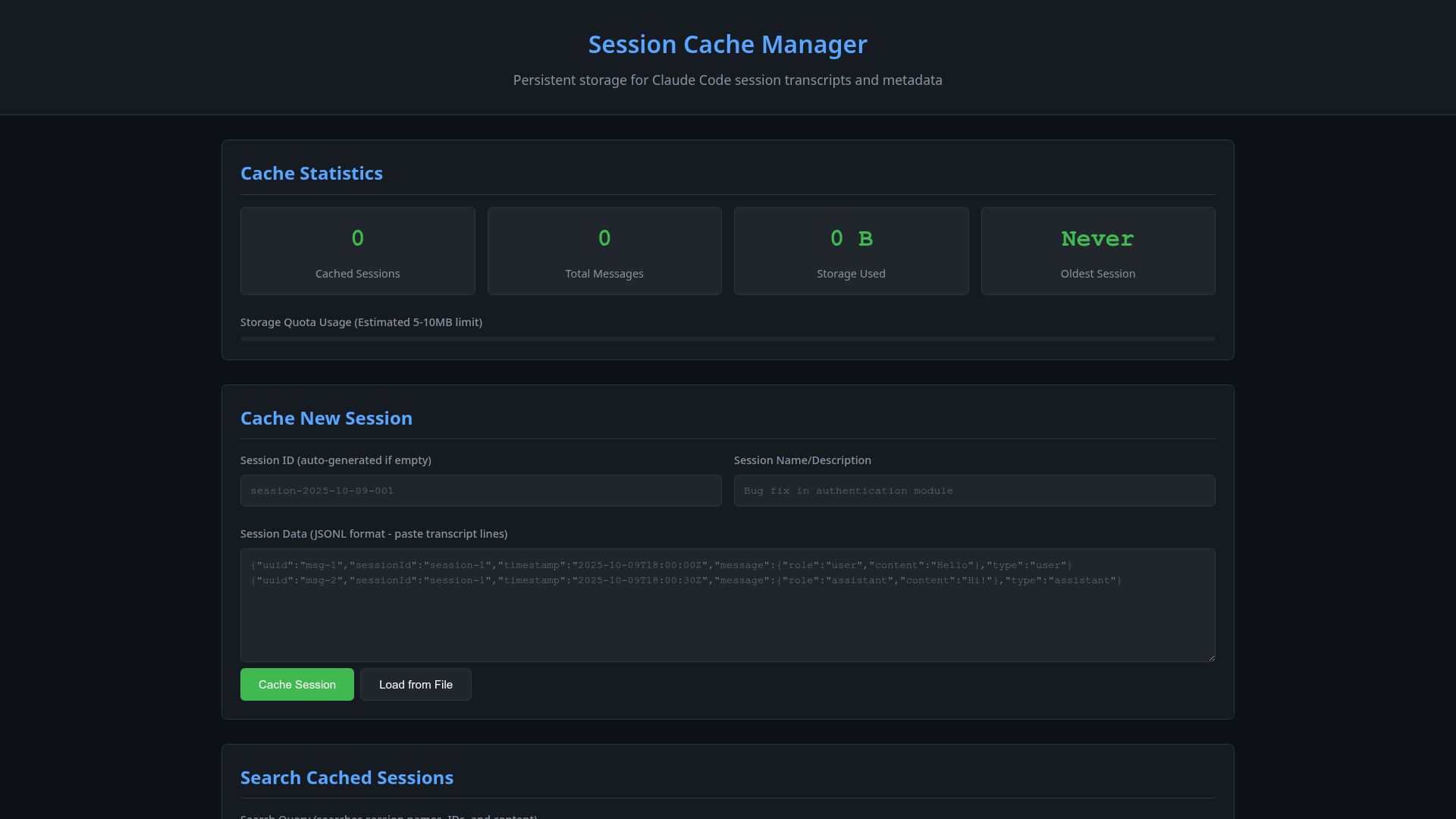The width and height of the screenshot is (1456, 819).
Task: Click inside the Session Data JSONL textarea
Action: [727, 614]
